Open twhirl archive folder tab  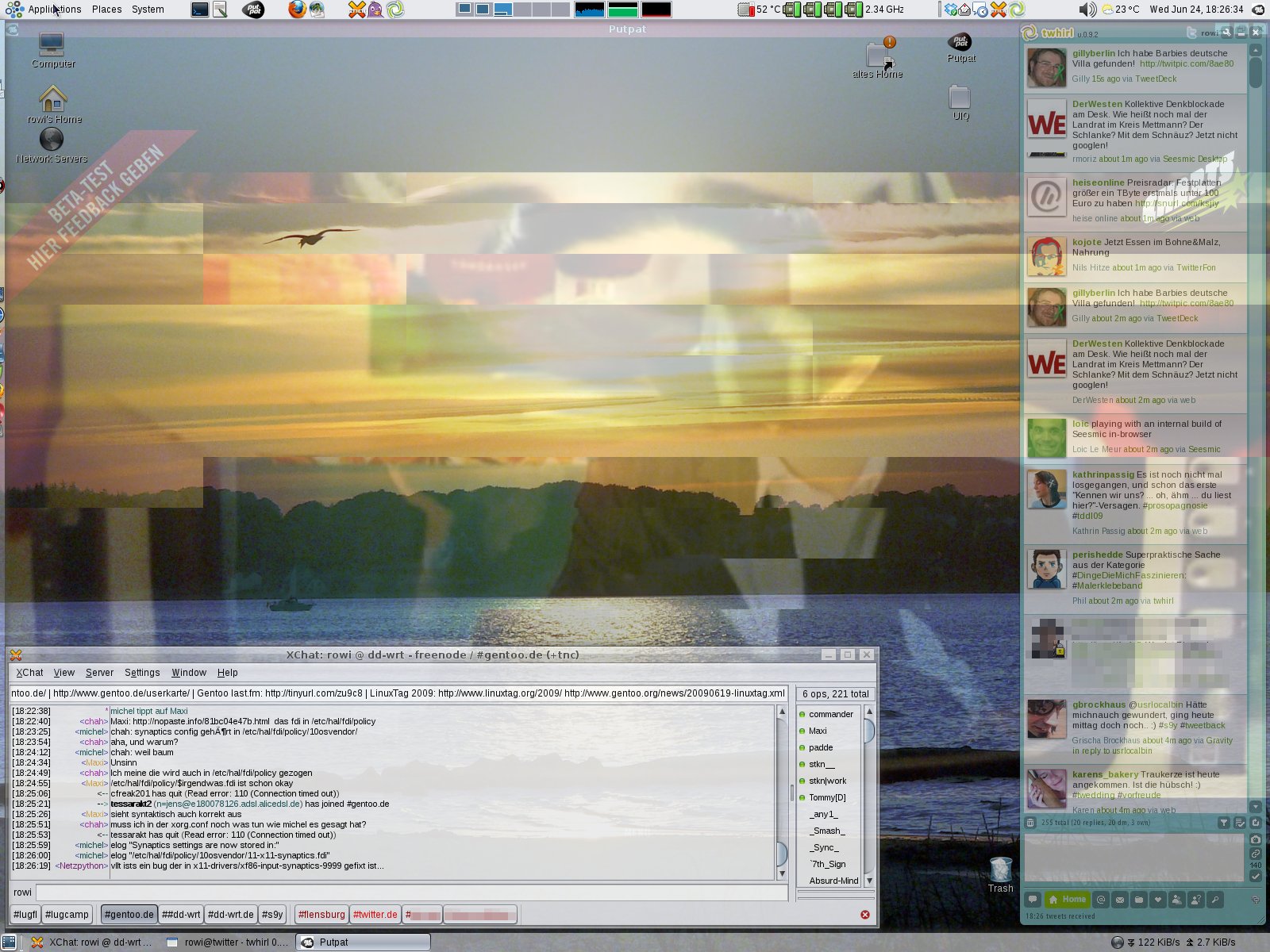(x=1139, y=900)
